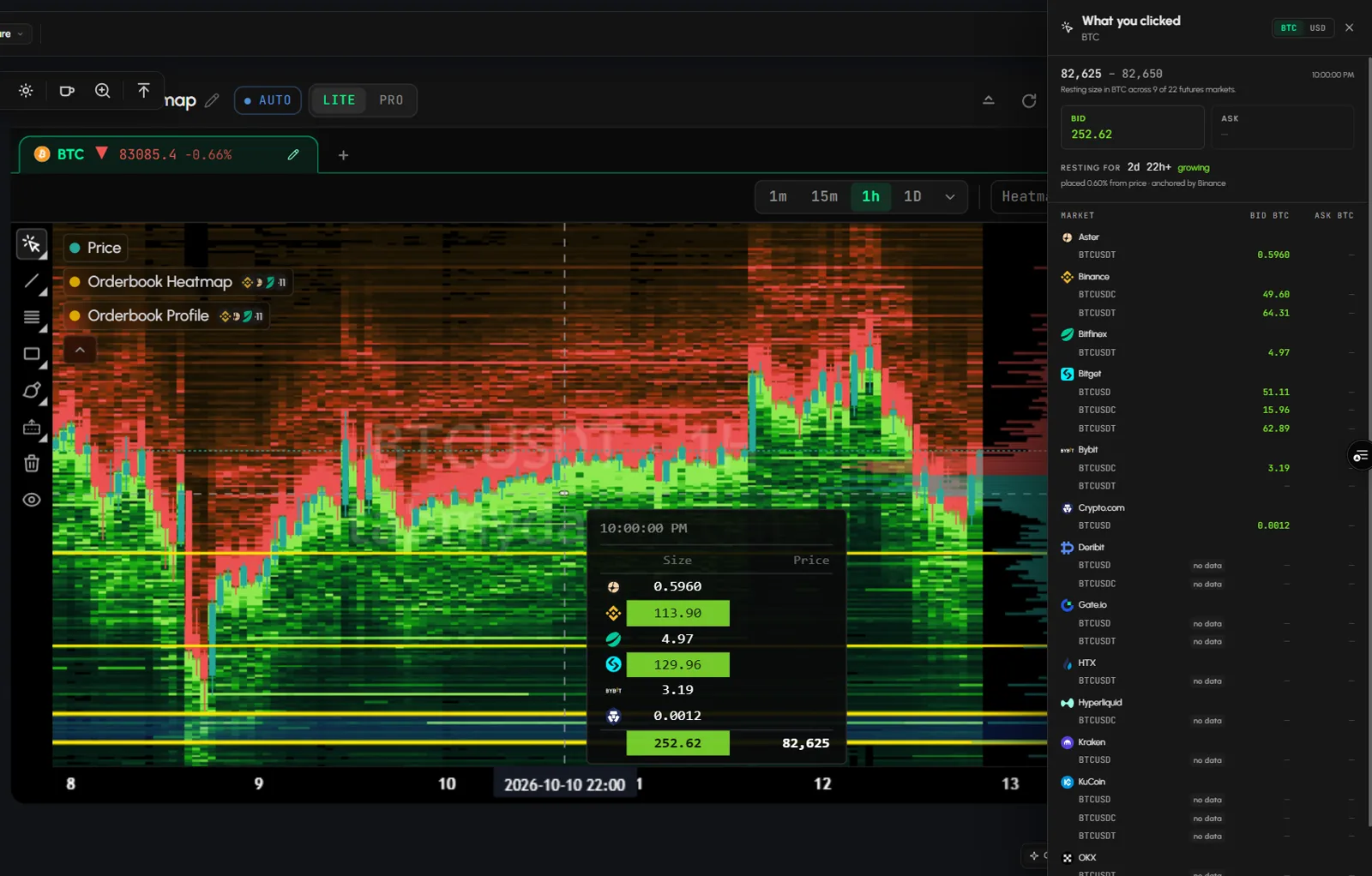The image size is (1372, 876).
Task: Open the zoom-in magnifier tool
Action: pyautogui.click(x=103, y=91)
